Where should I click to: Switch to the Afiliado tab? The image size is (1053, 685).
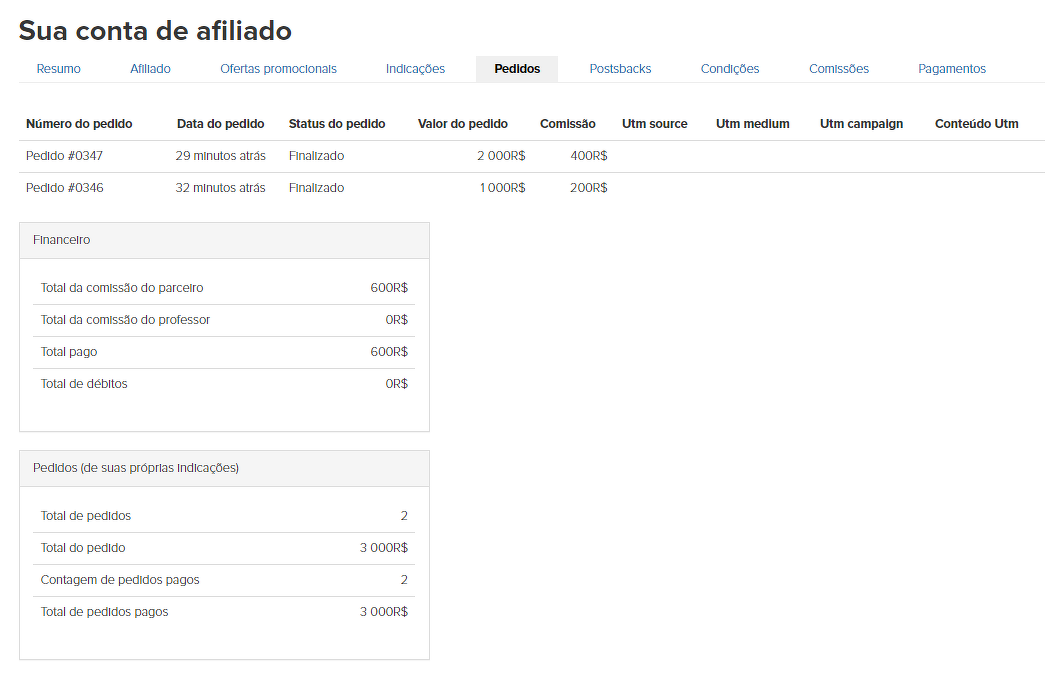(150, 69)
